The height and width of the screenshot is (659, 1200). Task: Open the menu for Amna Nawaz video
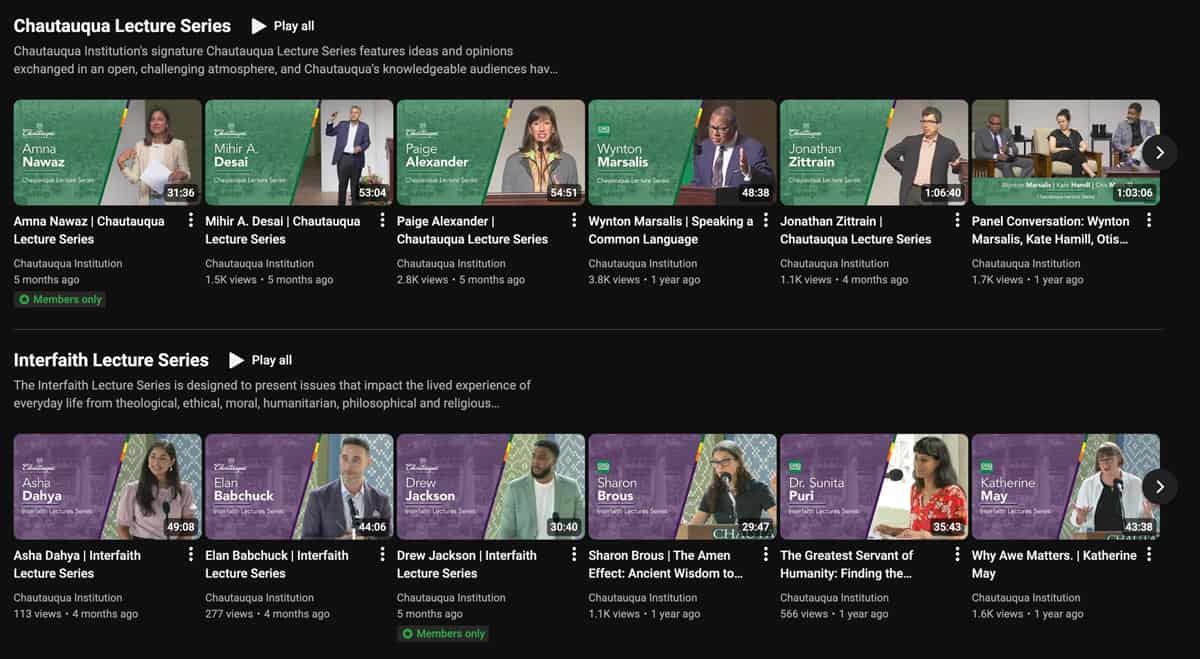(x=191, y=221)
